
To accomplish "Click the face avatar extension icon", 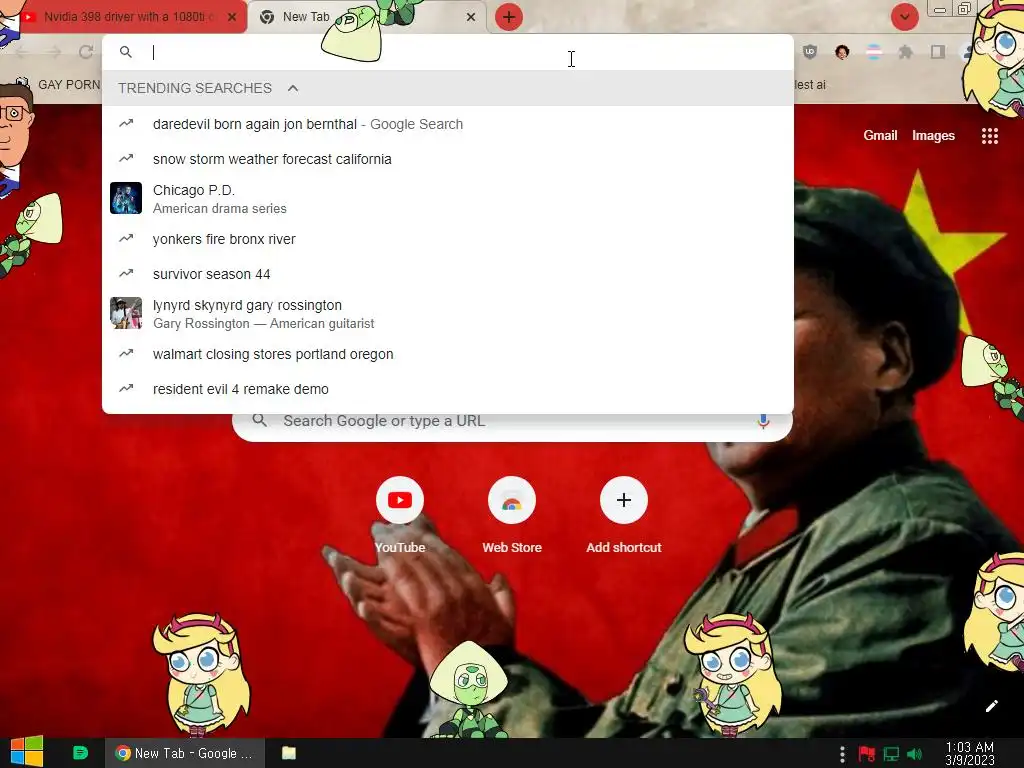I will click(842, 52).
